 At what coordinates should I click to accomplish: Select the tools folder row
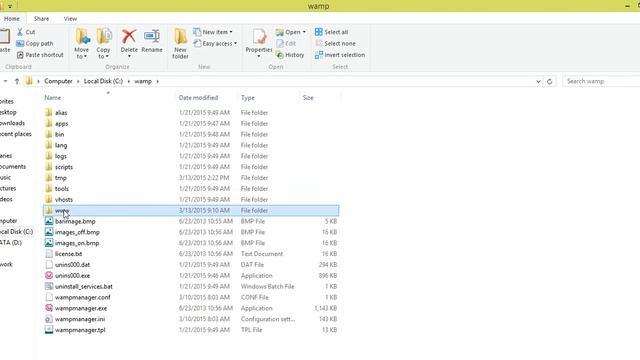(191, 189)
